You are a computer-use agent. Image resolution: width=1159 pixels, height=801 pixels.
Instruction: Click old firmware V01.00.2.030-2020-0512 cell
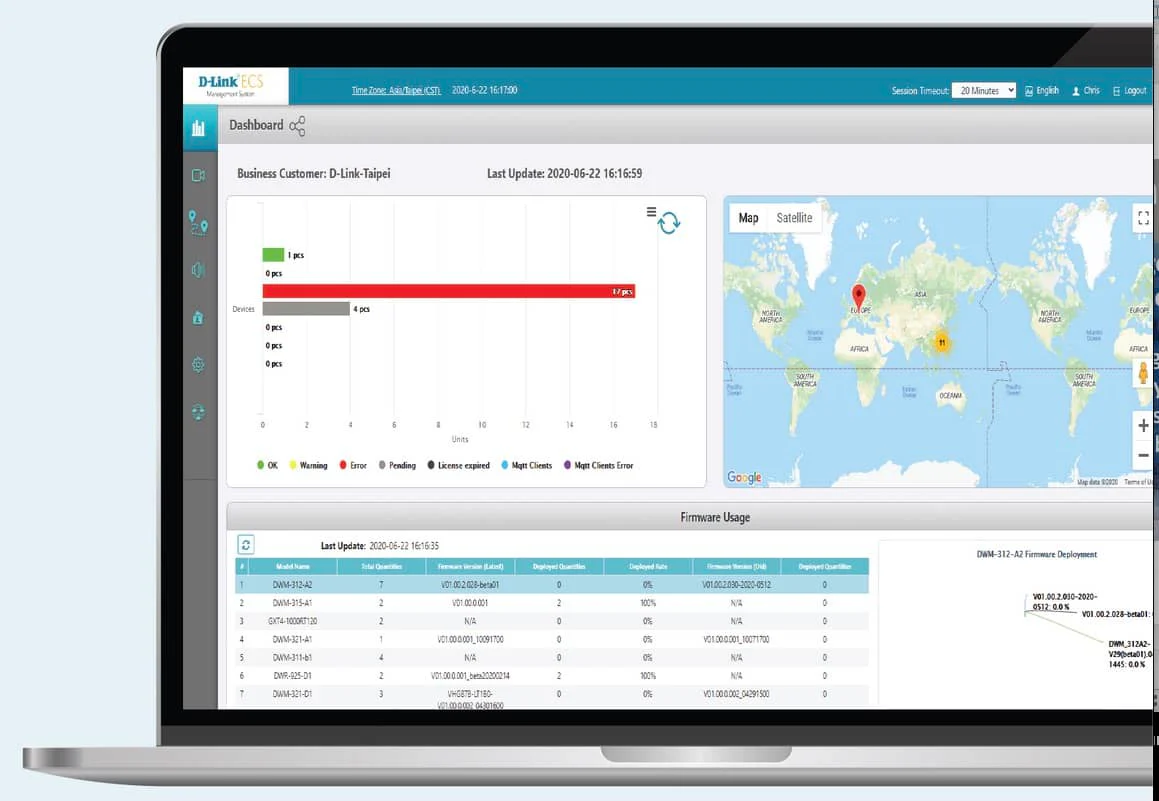[x=736, y=584]
